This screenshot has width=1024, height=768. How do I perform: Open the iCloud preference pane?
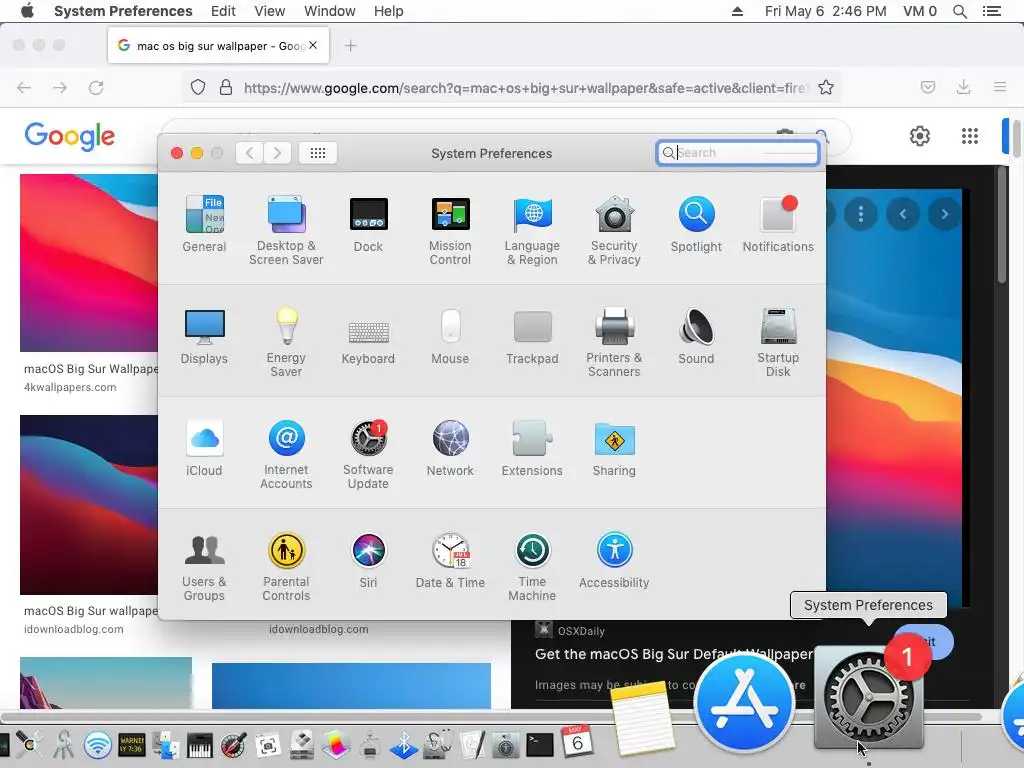point(204,448)
